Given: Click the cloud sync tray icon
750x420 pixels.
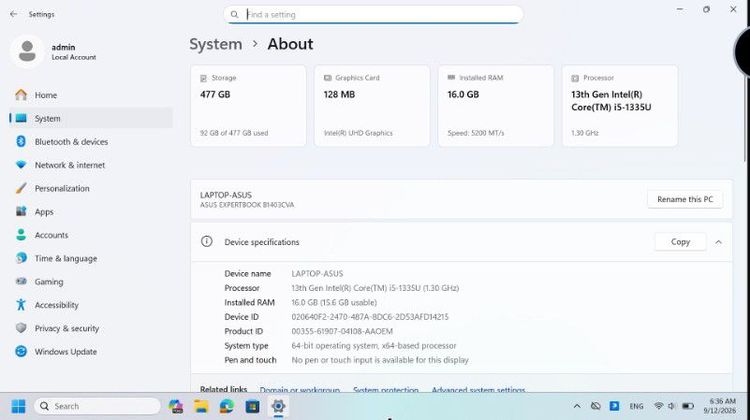Looking at the screenshot, I should (596, 406).
